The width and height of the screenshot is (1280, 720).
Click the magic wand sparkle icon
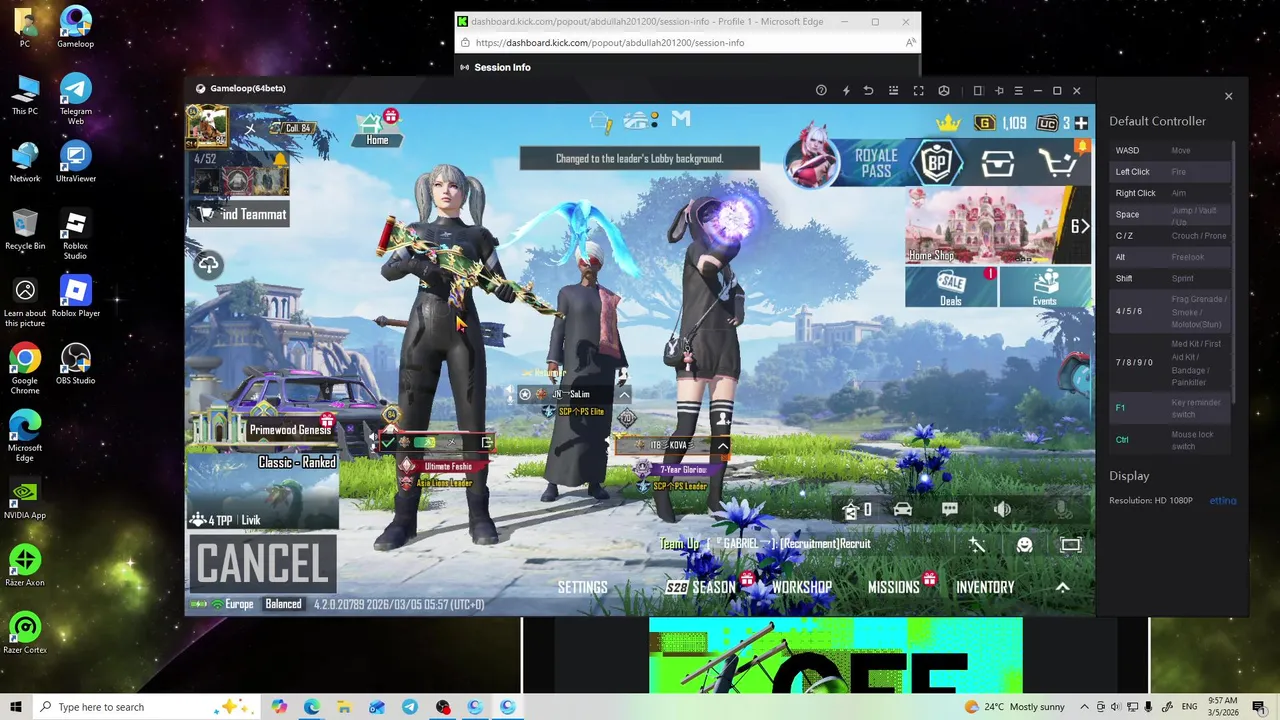(977, 545)
